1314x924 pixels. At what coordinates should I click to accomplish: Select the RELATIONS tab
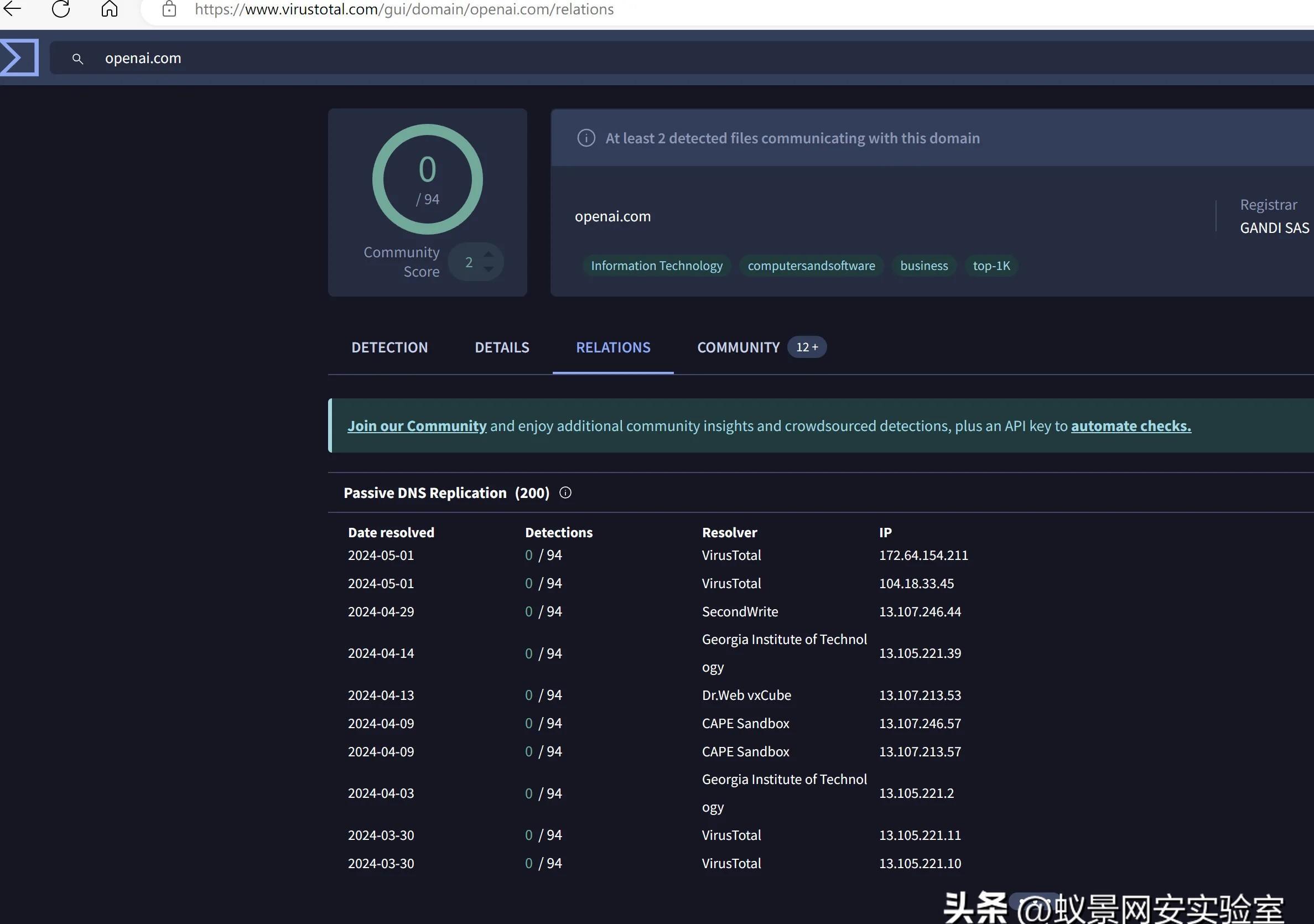pyautogui.click(x=613, y=347)
